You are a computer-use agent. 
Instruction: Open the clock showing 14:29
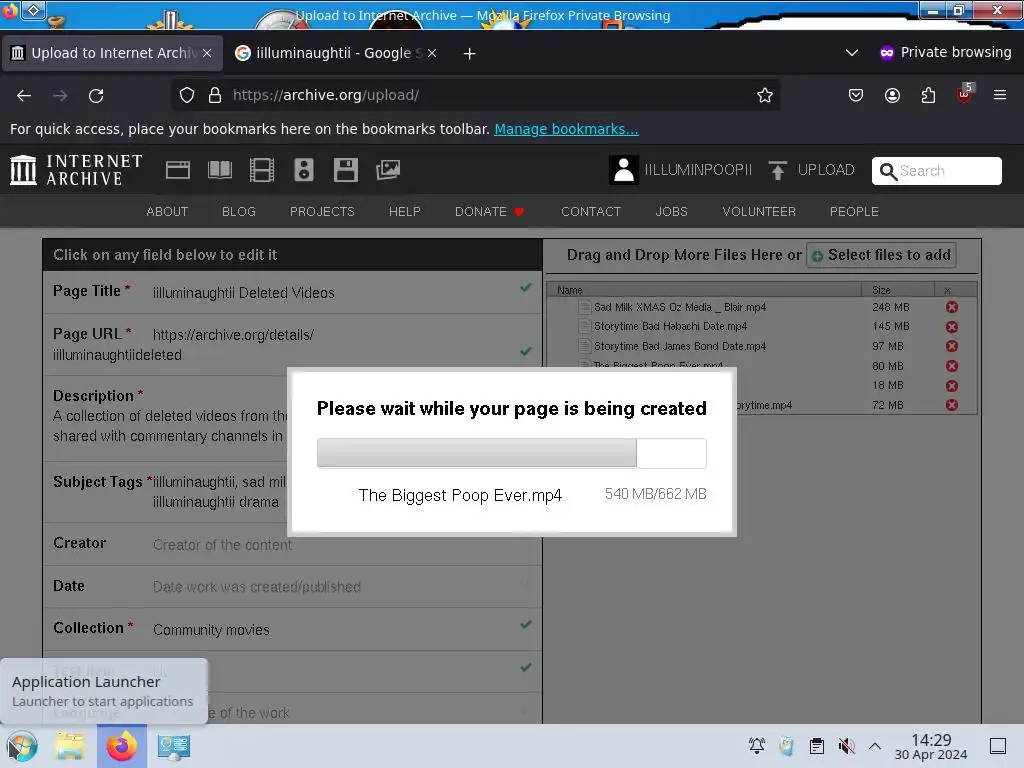tap(931, 746)
